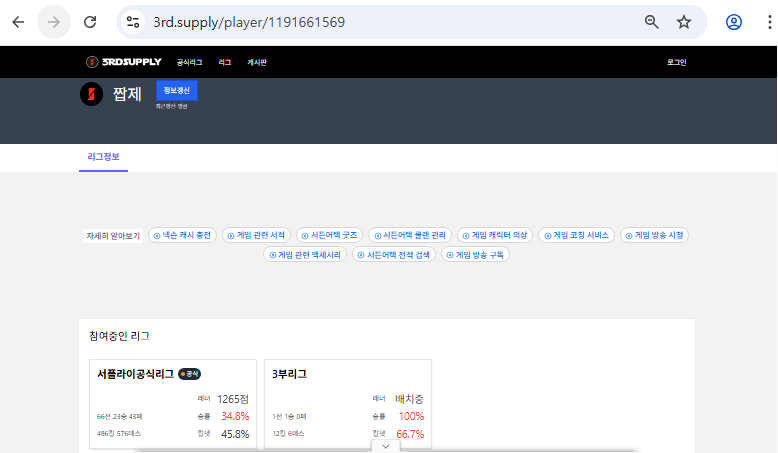Screen dimensions: 778x453
Task: Bookmark this page with the star icon
Action: 684,22
